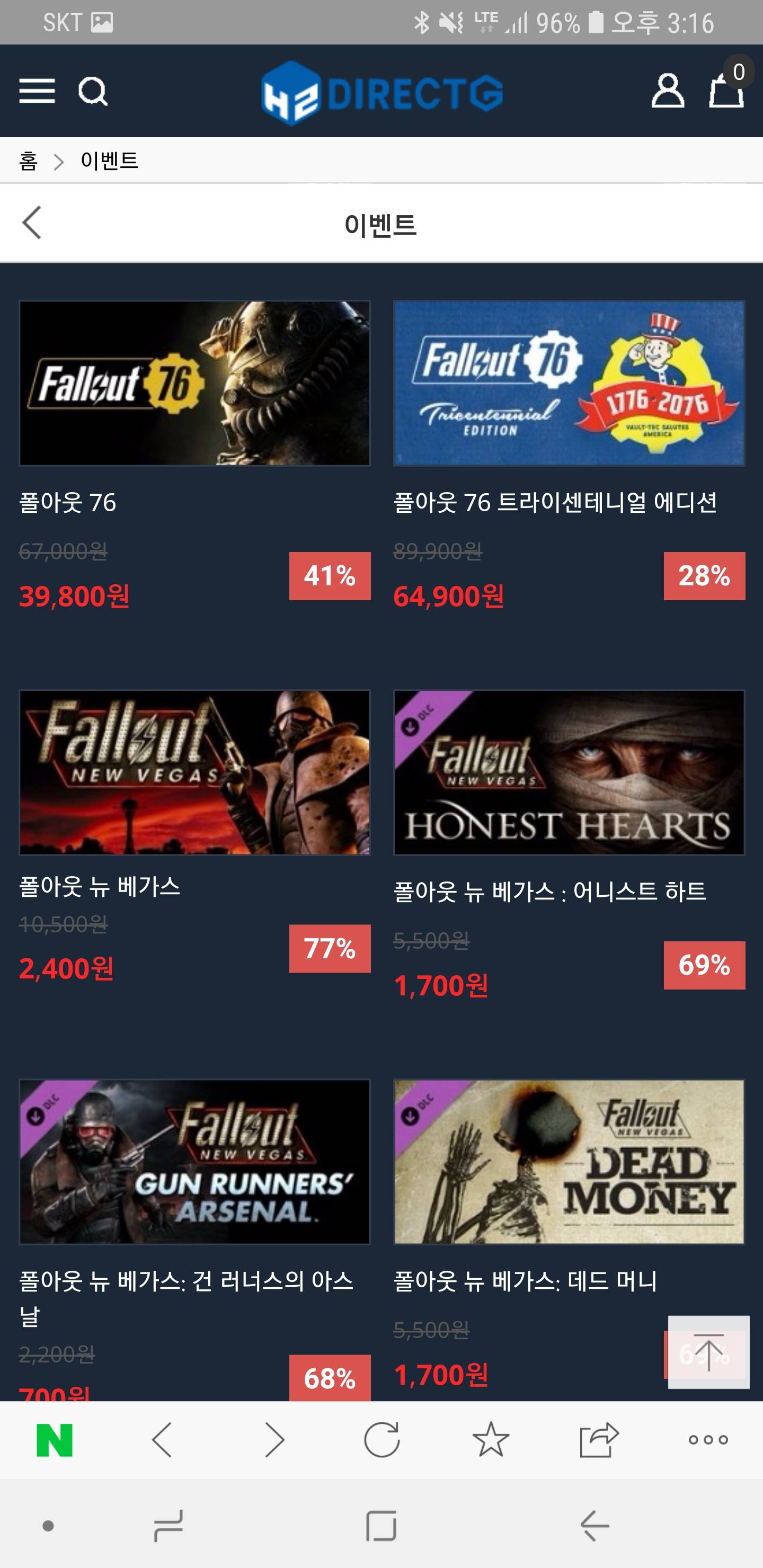Share the page via the share icon
Viewport: 763px width, 1568px height.
[x=599, y=1440]
